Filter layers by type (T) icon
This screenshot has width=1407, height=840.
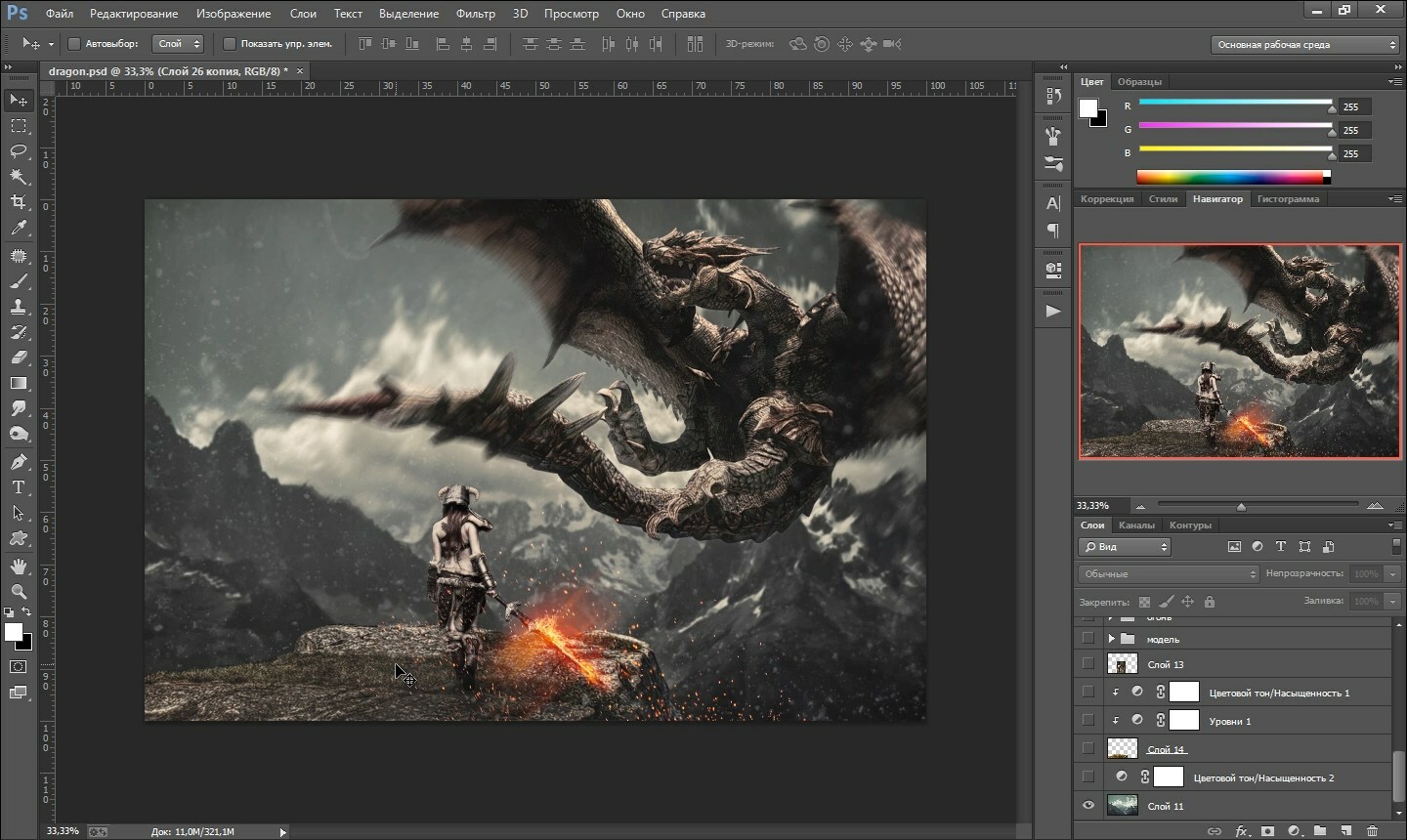coord(1281,547)
